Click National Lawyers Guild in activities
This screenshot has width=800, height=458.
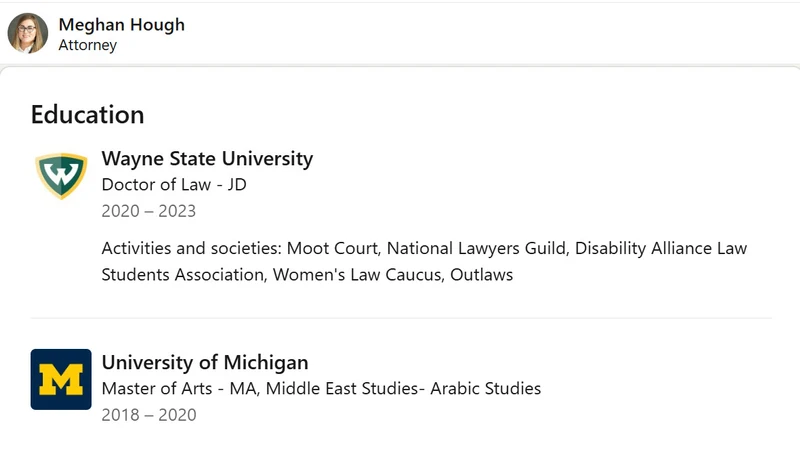tap(477, 248)
